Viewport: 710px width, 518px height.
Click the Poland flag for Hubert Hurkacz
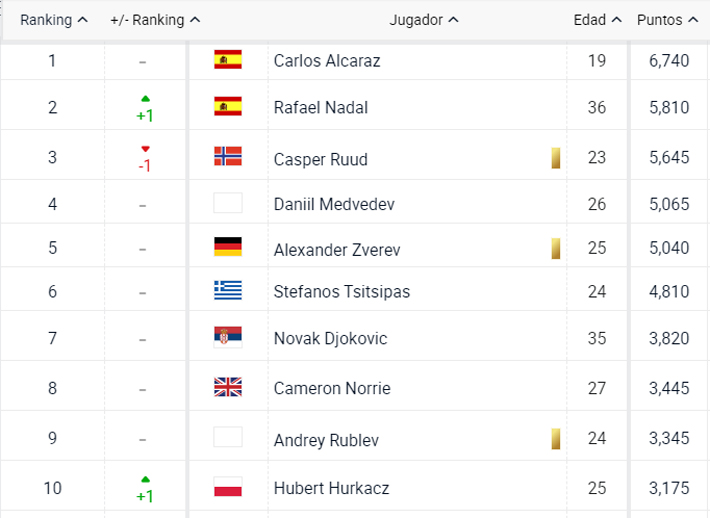[228, 487]
